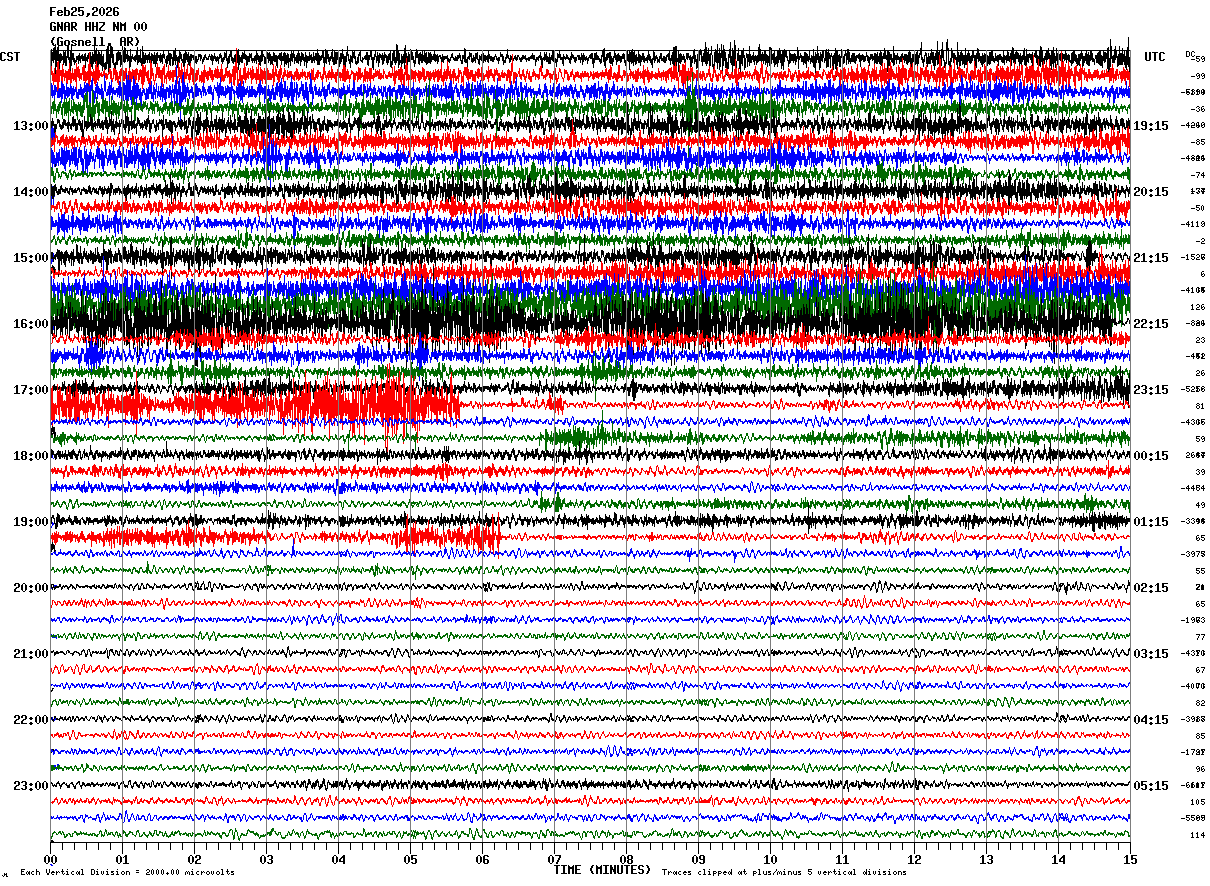Click the Traces clipped at plus/minus 5 note

pos(784,873)
